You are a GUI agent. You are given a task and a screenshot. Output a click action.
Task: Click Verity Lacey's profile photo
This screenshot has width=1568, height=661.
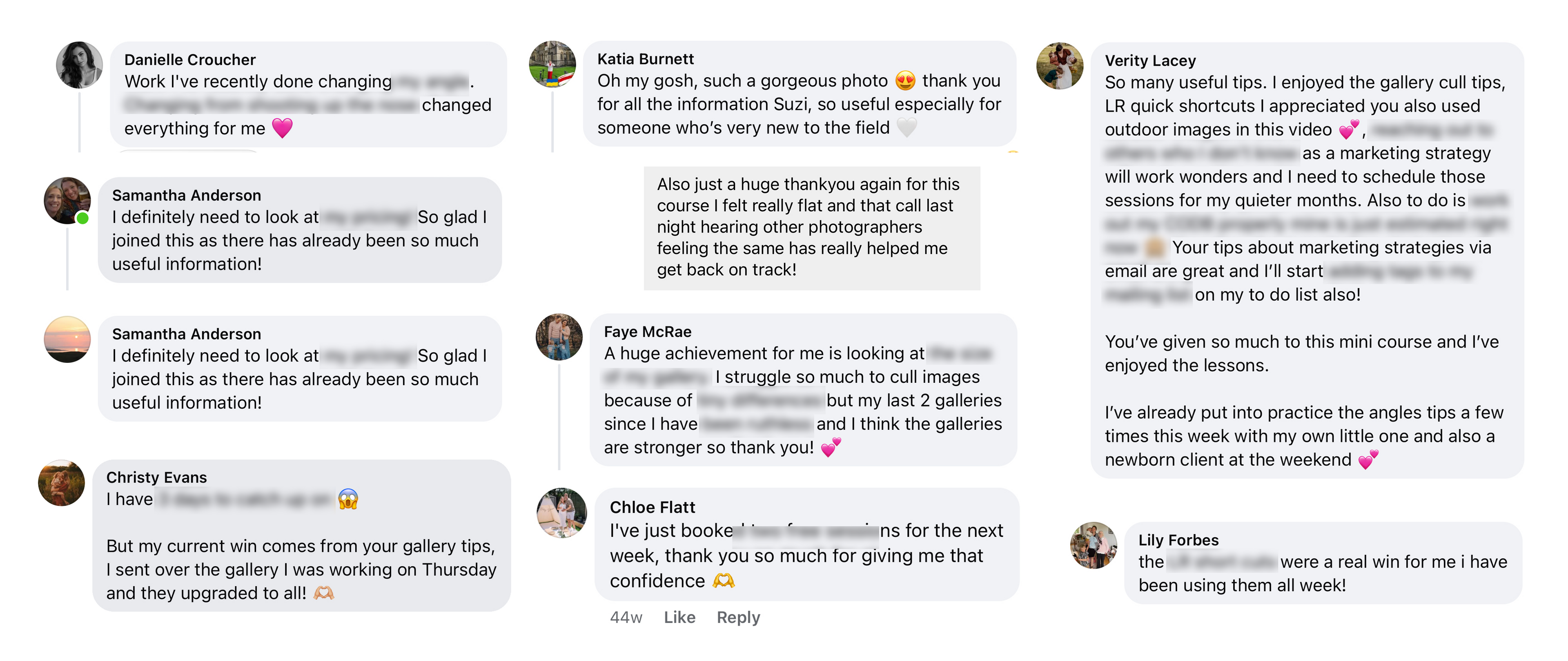(1060, 66)
